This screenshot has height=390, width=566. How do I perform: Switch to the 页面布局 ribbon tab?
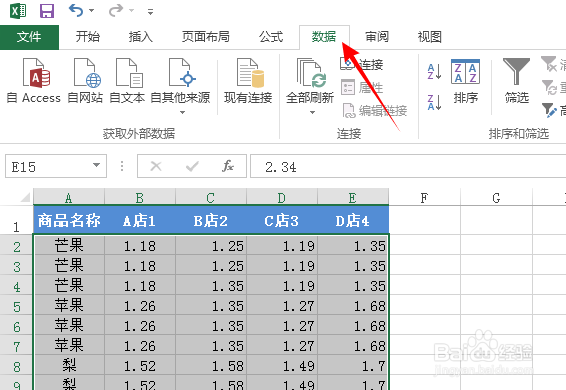point(206,37)
